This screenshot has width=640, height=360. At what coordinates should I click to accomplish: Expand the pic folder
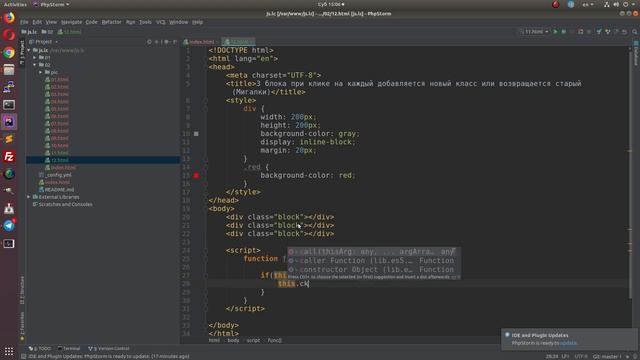pyautogui.click(x=41, y=72)
